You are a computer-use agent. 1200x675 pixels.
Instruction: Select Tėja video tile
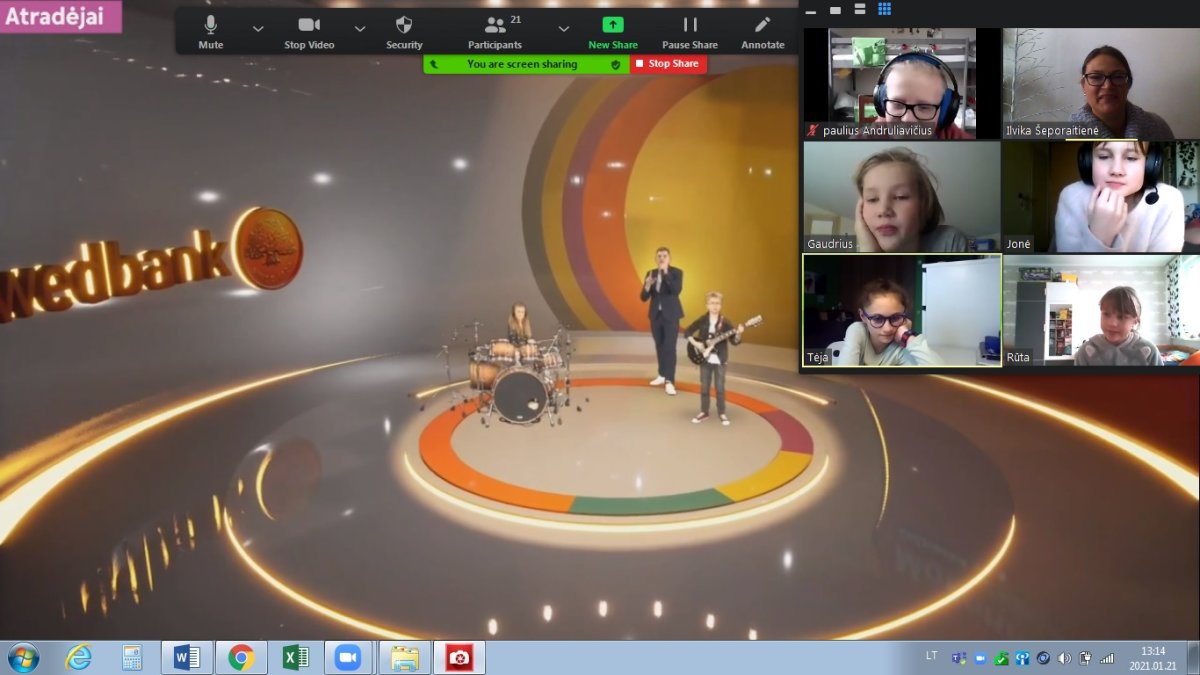point(902,310)
